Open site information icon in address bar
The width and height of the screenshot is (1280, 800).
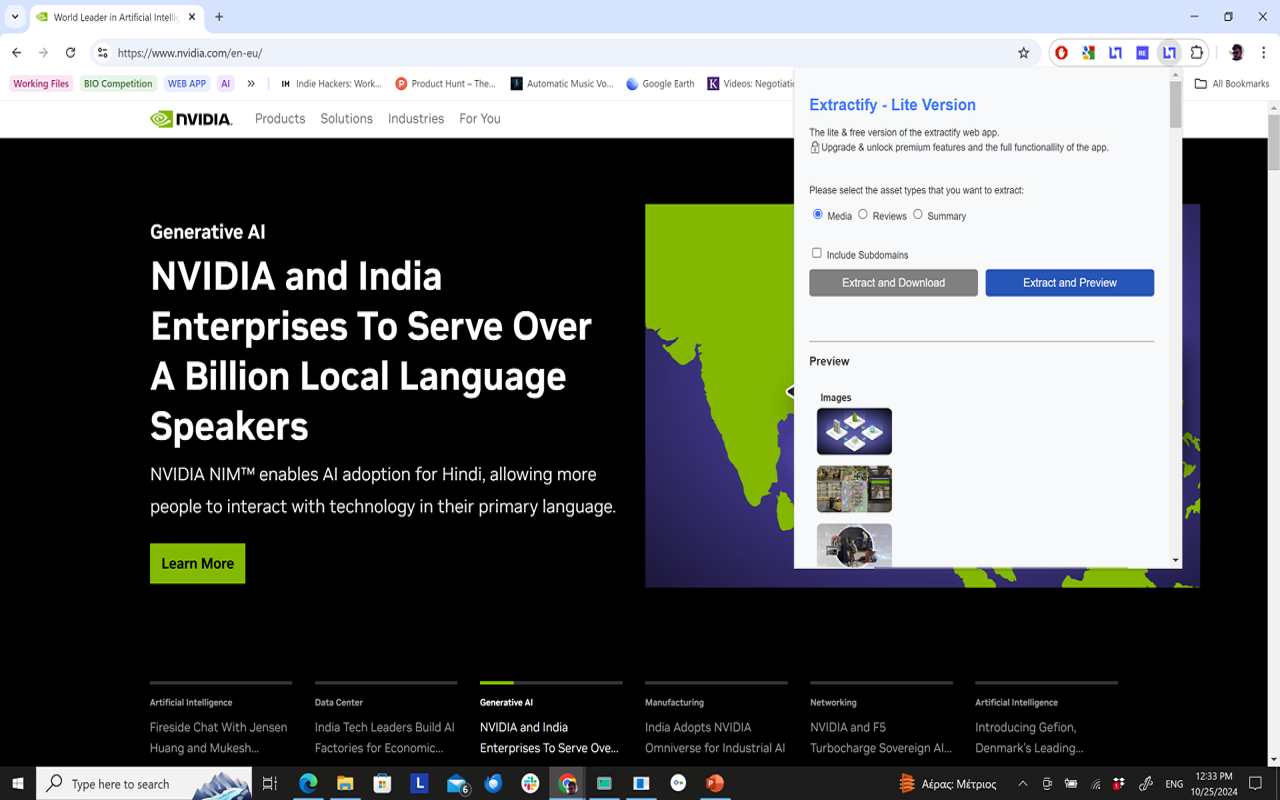pos(102,53)
